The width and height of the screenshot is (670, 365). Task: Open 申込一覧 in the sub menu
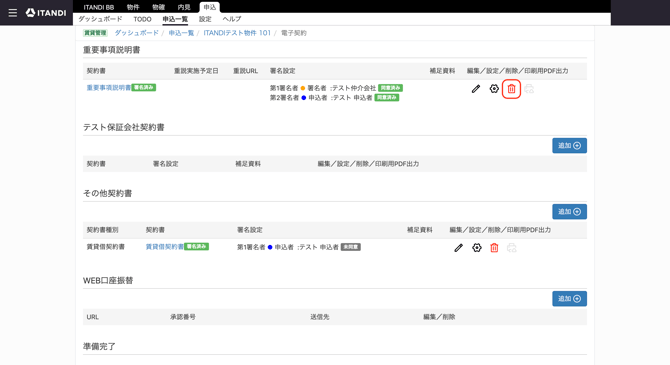click(175, 19)
